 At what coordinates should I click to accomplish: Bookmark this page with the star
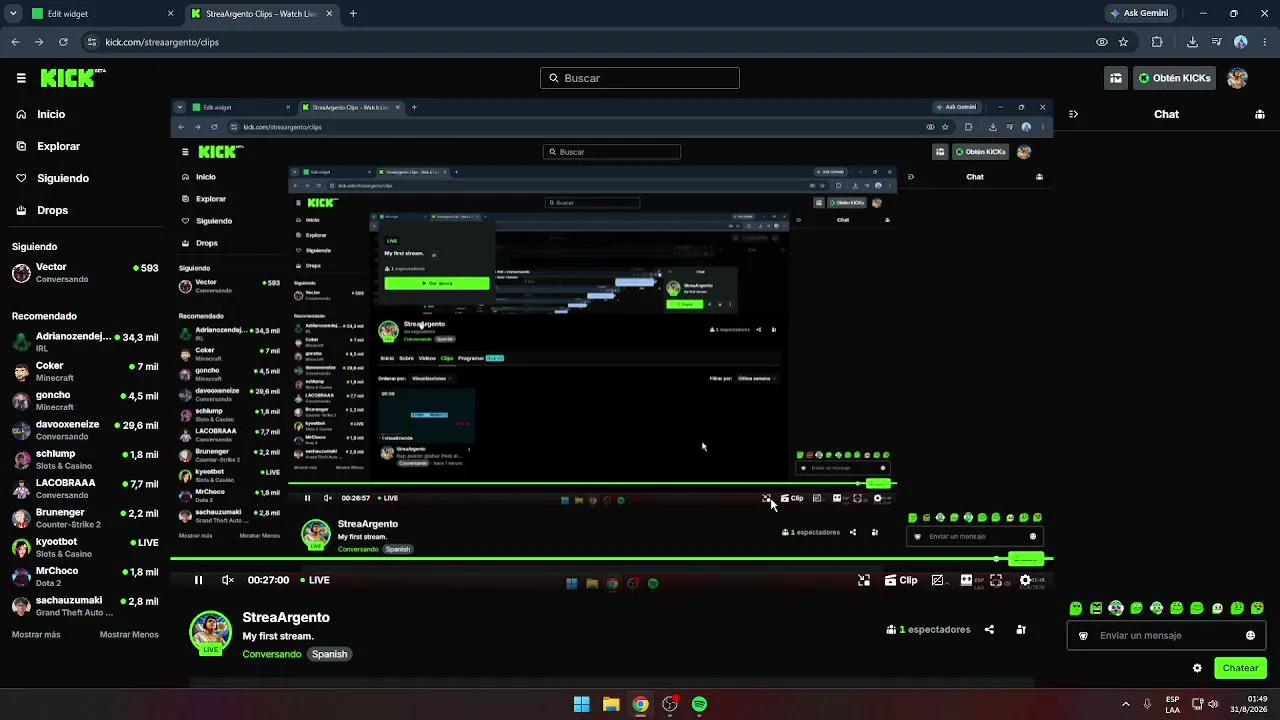tap(1123, 42)
